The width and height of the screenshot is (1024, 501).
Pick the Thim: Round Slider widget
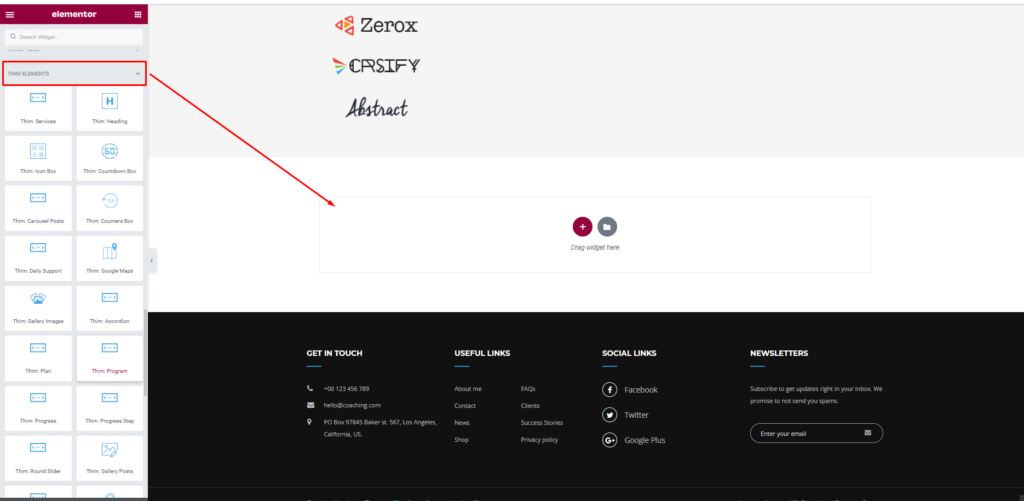pos(38,456)
